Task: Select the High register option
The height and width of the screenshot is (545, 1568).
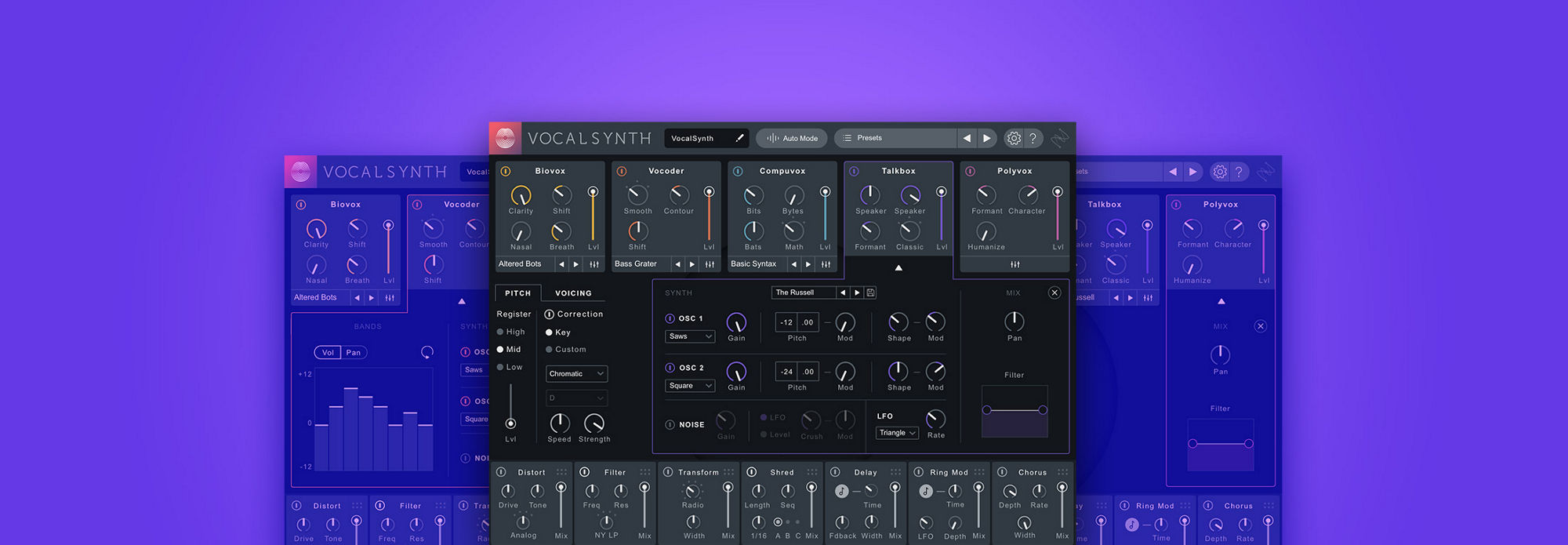Action: [510, 332]
